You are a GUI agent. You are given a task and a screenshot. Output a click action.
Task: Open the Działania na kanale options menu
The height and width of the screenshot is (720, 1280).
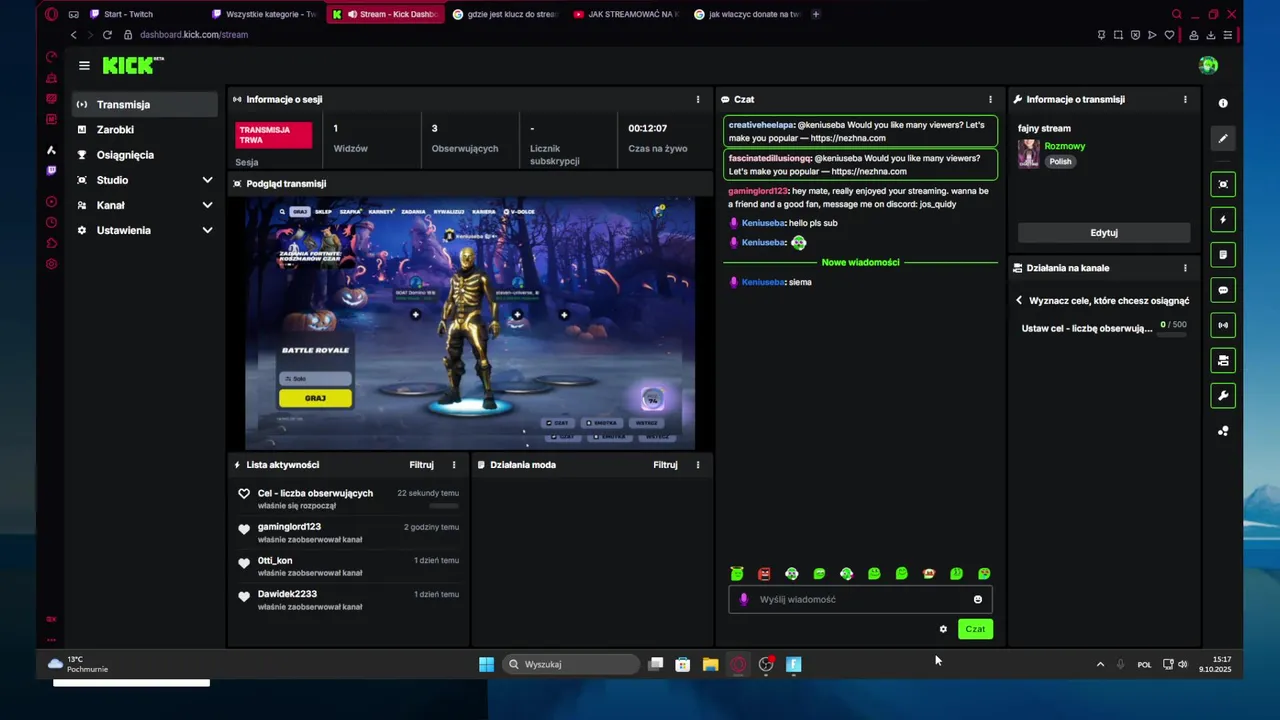(x=1185, y=268)
